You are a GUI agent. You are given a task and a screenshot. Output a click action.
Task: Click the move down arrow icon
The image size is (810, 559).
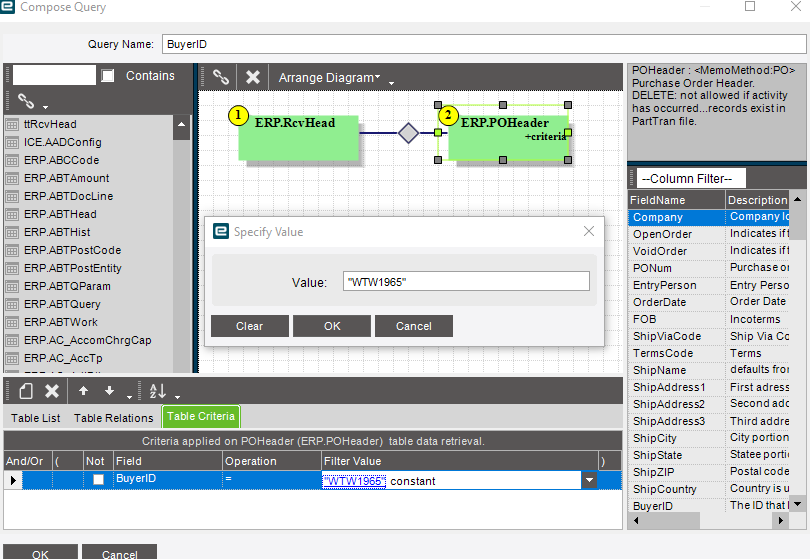(109, 391)
